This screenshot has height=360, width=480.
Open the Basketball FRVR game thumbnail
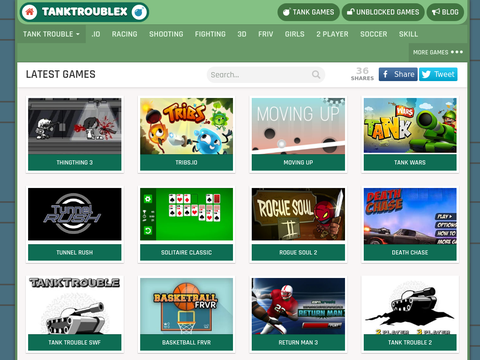pos(186,306)
